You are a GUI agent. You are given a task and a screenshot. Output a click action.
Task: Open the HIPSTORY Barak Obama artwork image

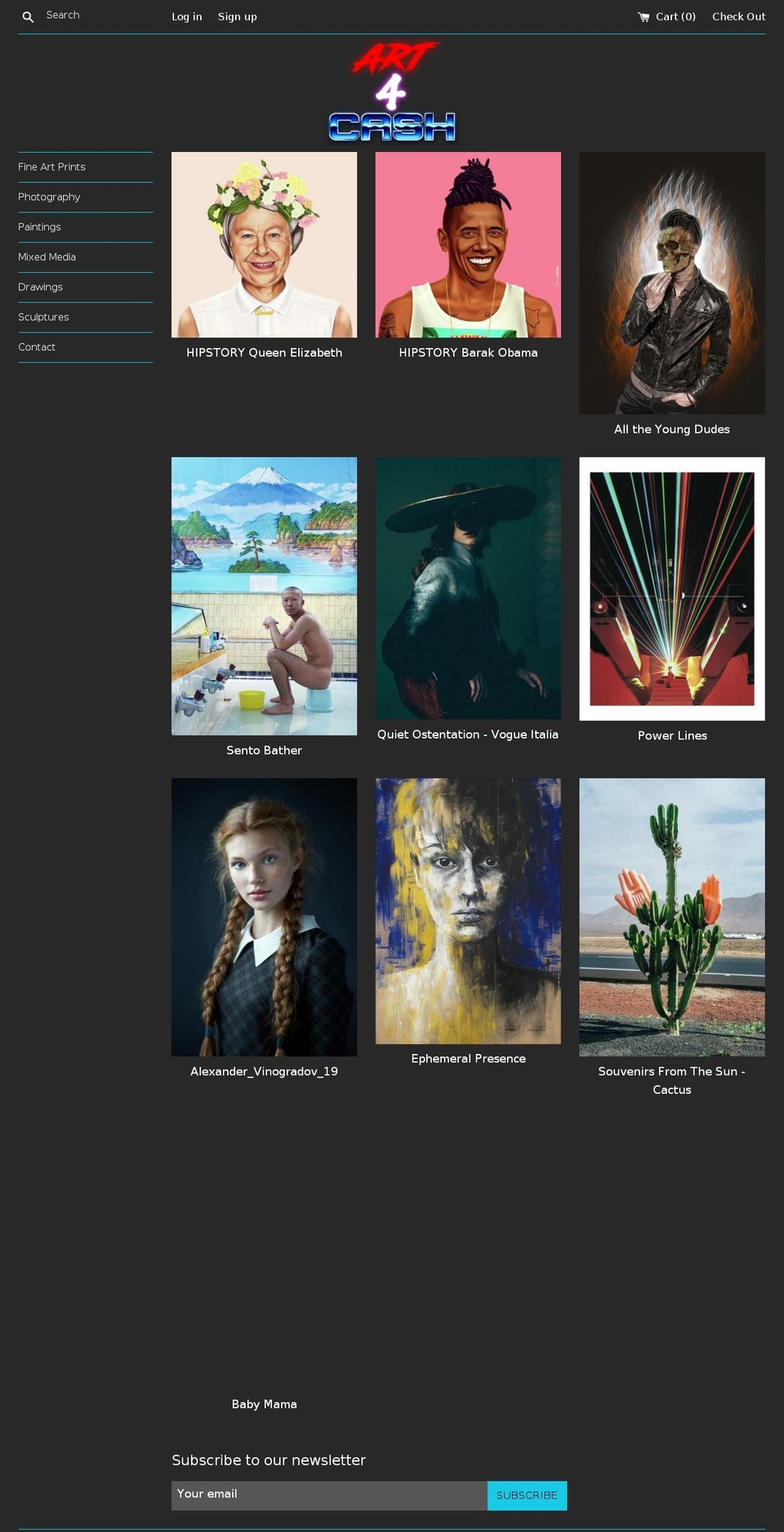pyautogui.click(x=468, y=244)
